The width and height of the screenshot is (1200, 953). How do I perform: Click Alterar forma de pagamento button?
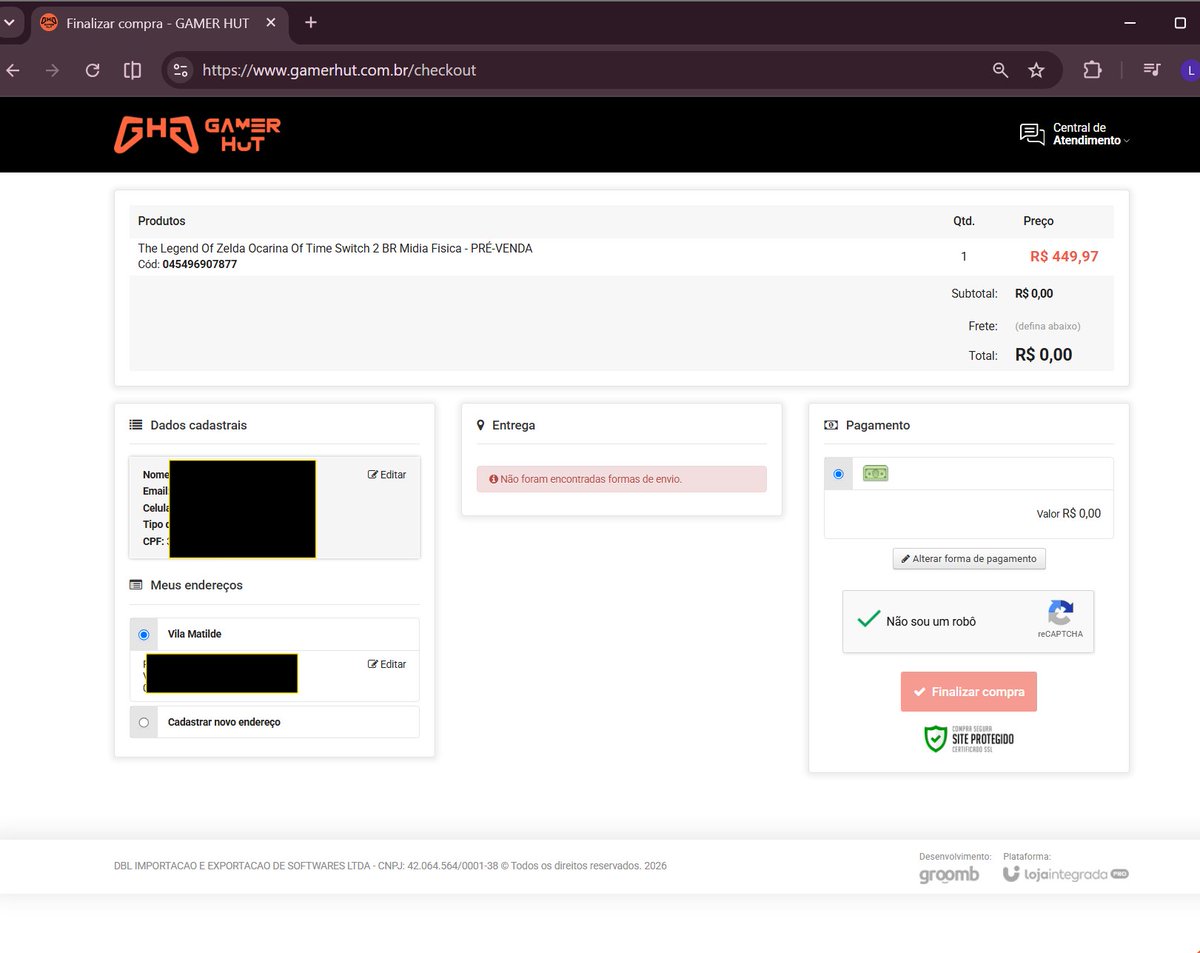(x=969, y=559)
